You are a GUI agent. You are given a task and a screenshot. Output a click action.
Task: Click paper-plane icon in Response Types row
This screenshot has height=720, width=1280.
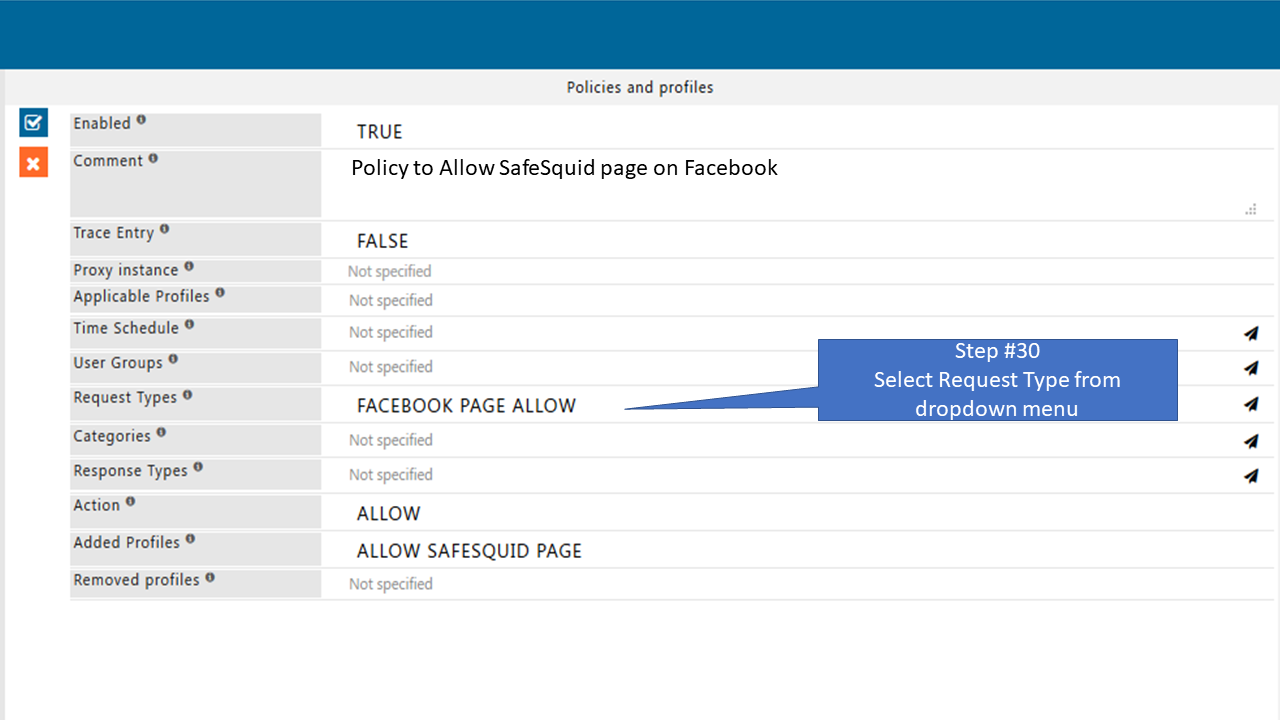coord(1251,476)
